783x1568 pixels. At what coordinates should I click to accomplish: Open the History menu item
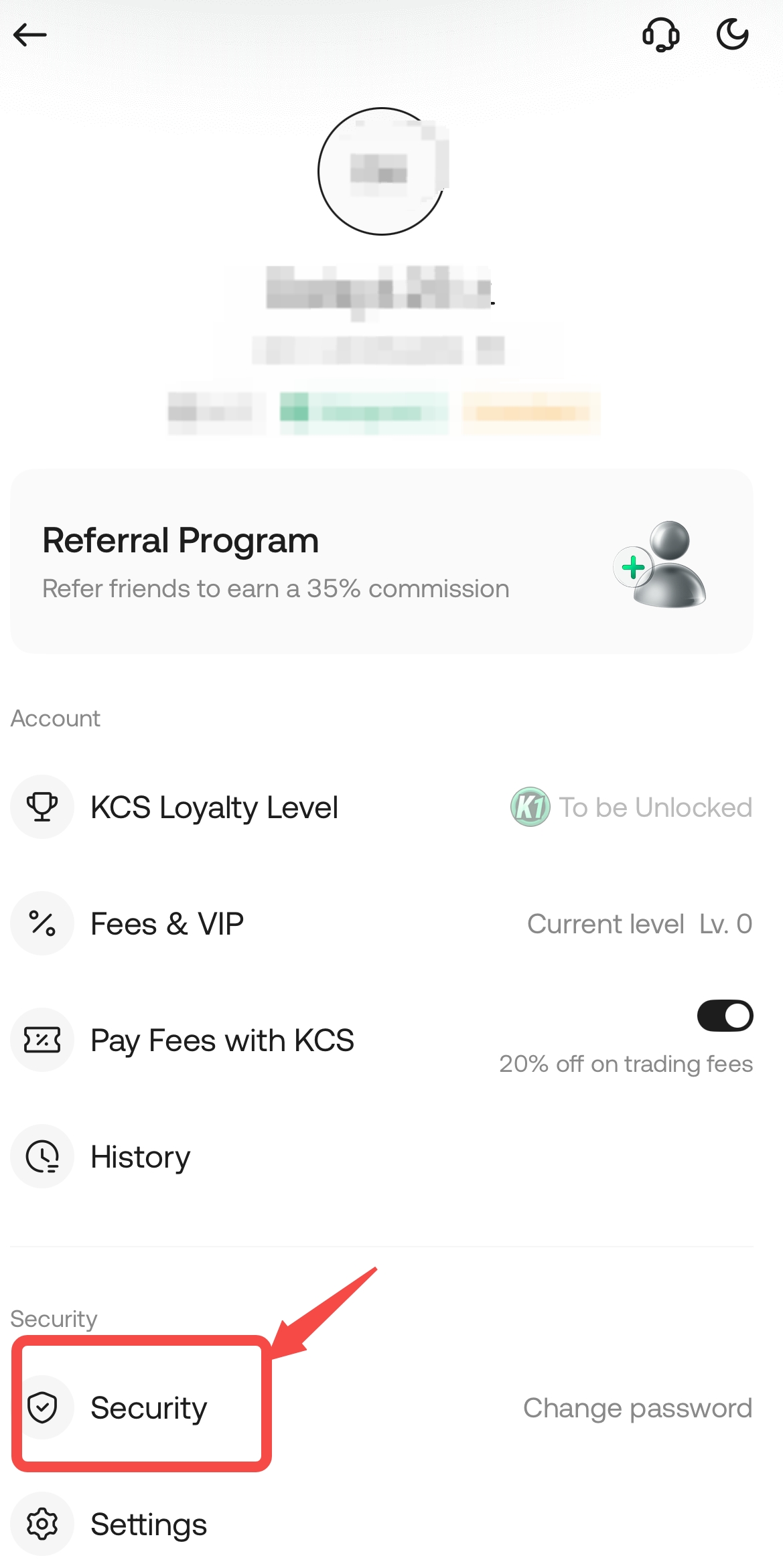[x=141, y=1157]
